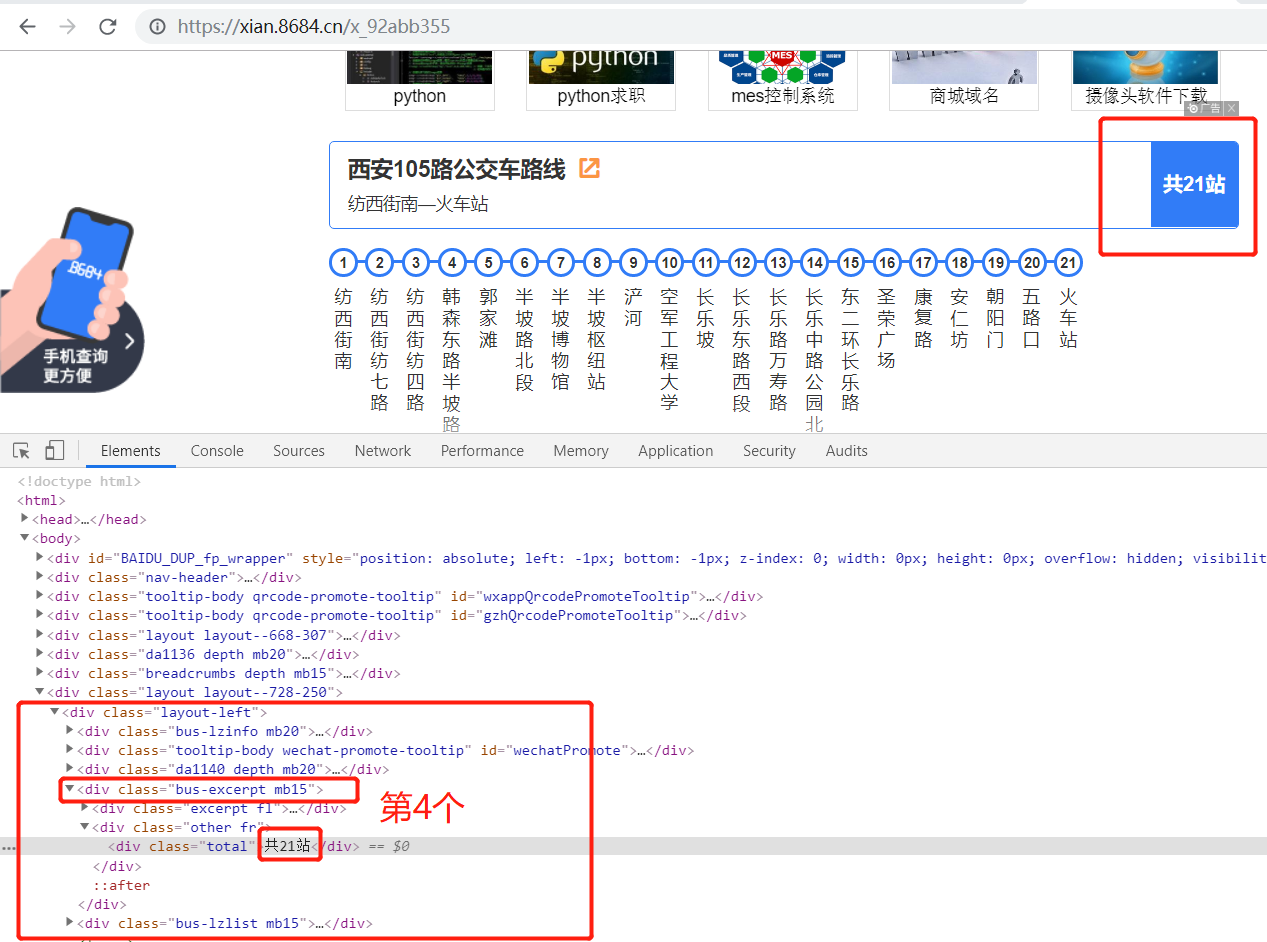
Task: Reload the current page
Action: click(x=108, y=26)
